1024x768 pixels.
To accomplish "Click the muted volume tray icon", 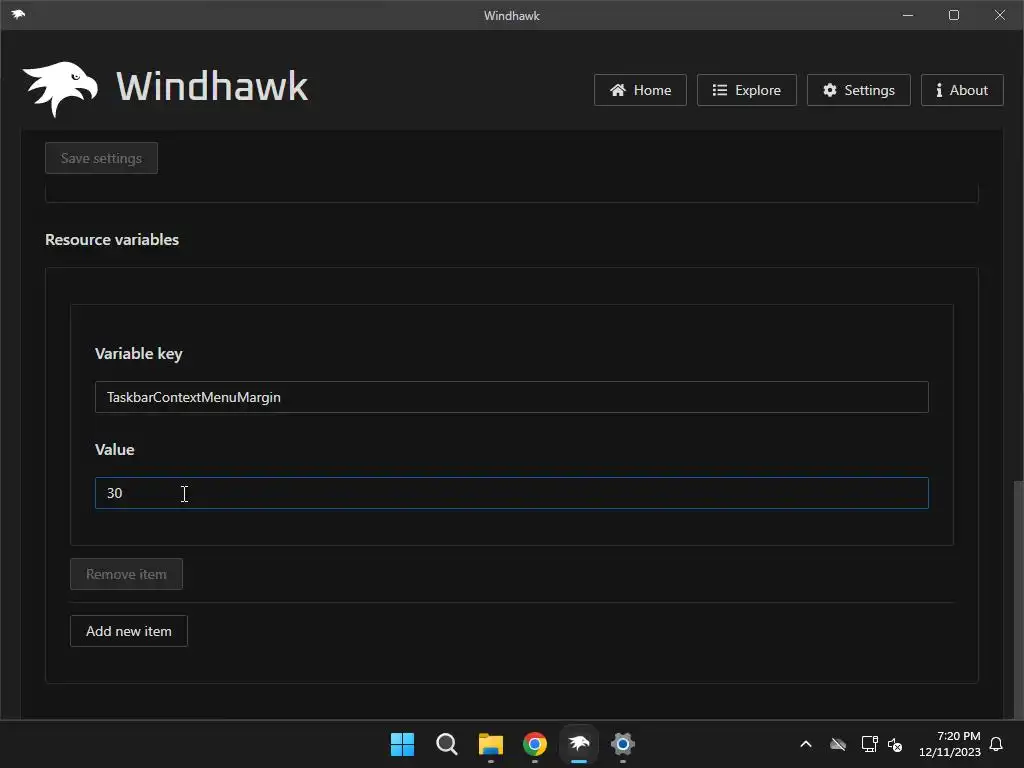I will pyautogui.click(x=895, y=744).
